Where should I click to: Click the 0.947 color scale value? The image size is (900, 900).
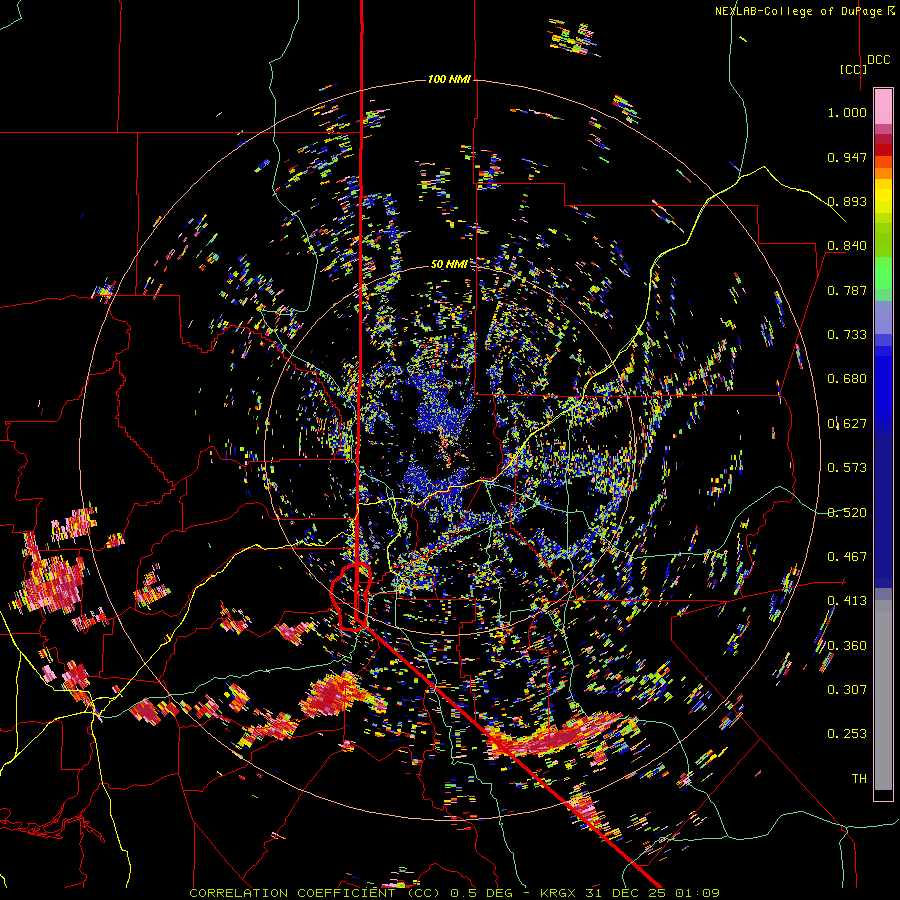[847, 157]
